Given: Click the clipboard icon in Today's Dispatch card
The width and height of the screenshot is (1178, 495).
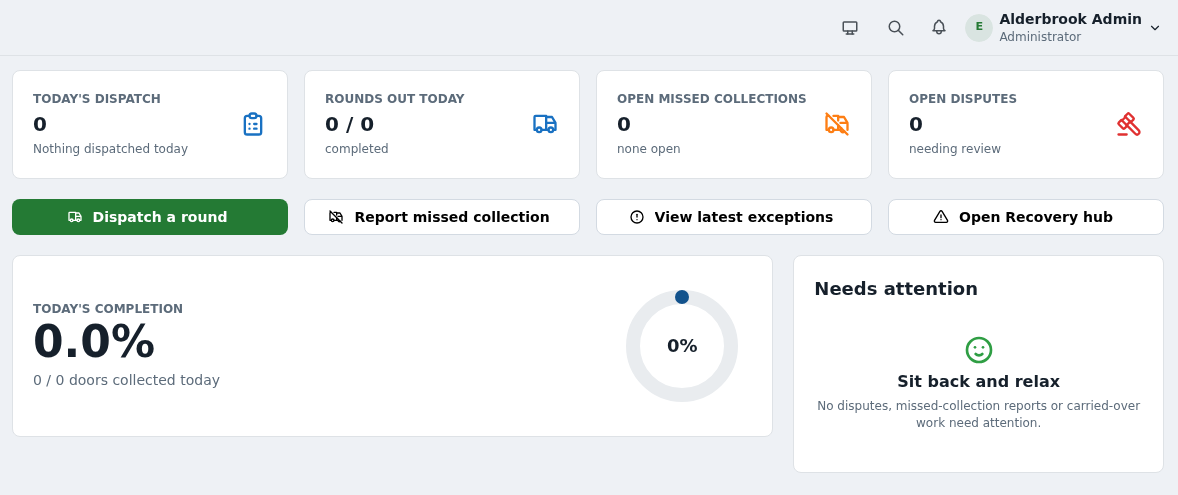Looking at the screenshot, I should coord(253,124).
